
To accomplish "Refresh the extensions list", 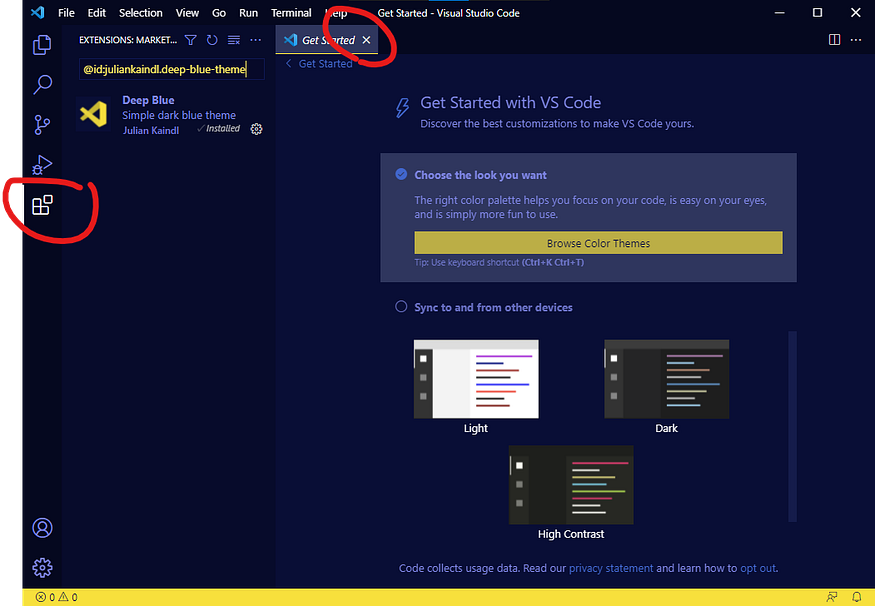I will coord(212,40).
